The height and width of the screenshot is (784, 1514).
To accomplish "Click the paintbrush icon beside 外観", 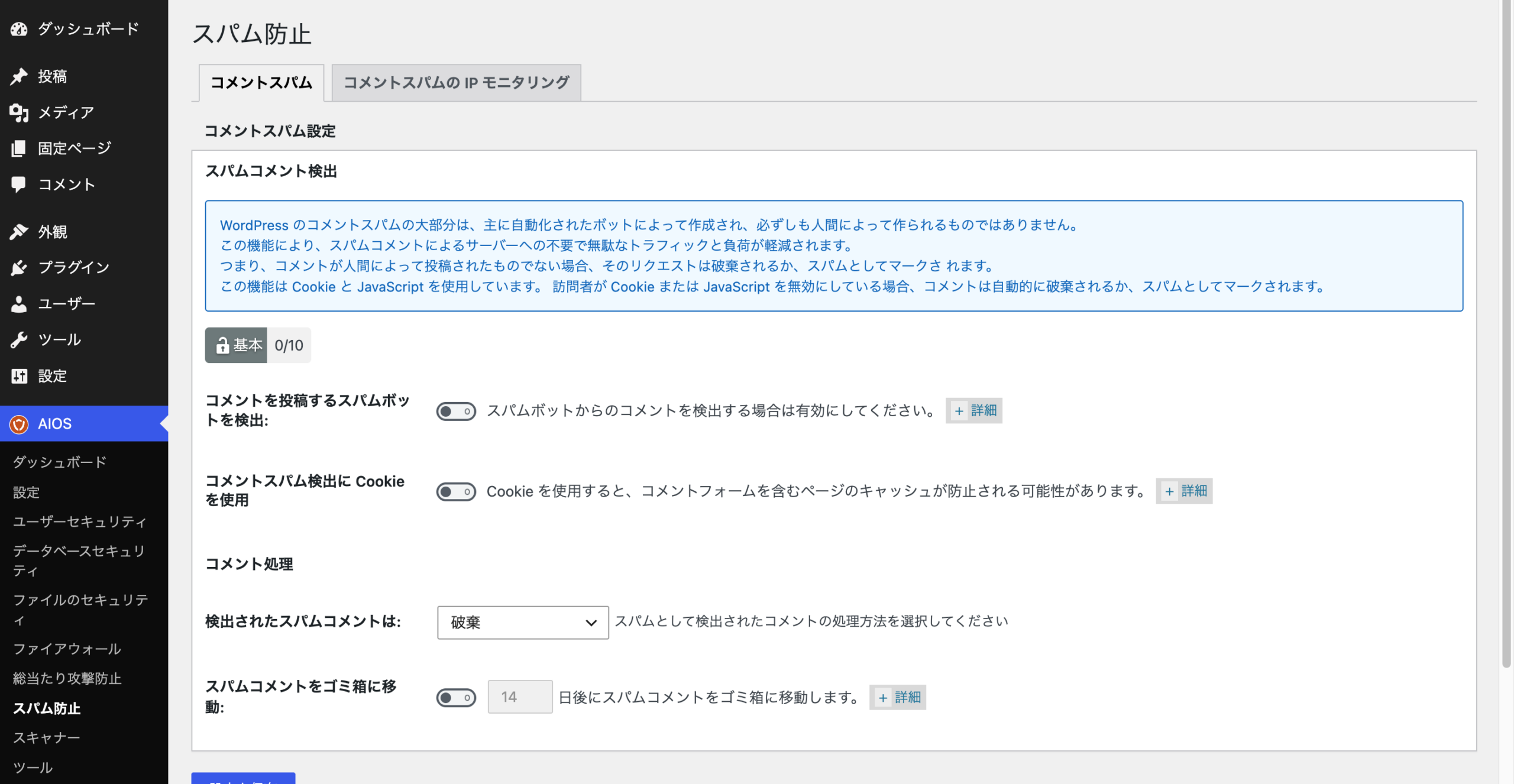I will 19,232.
